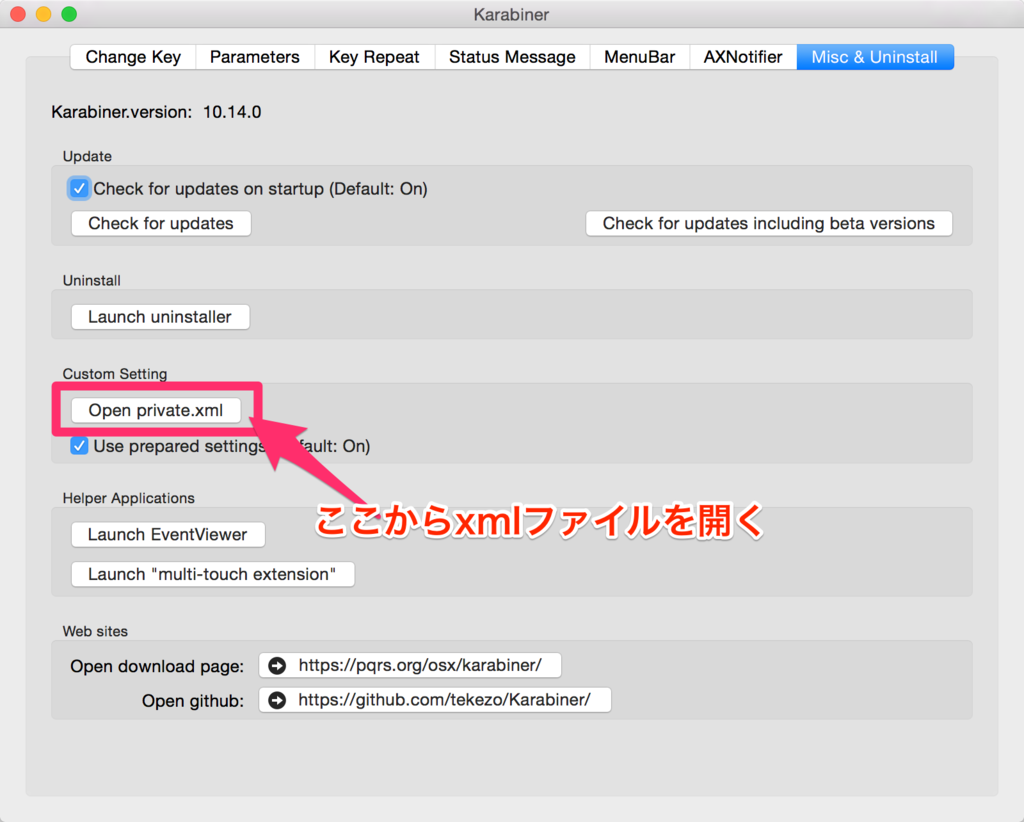The image size is (1024, 822).
Task: Select the Misc & Uninstall tab
Action: pos(874,57)
